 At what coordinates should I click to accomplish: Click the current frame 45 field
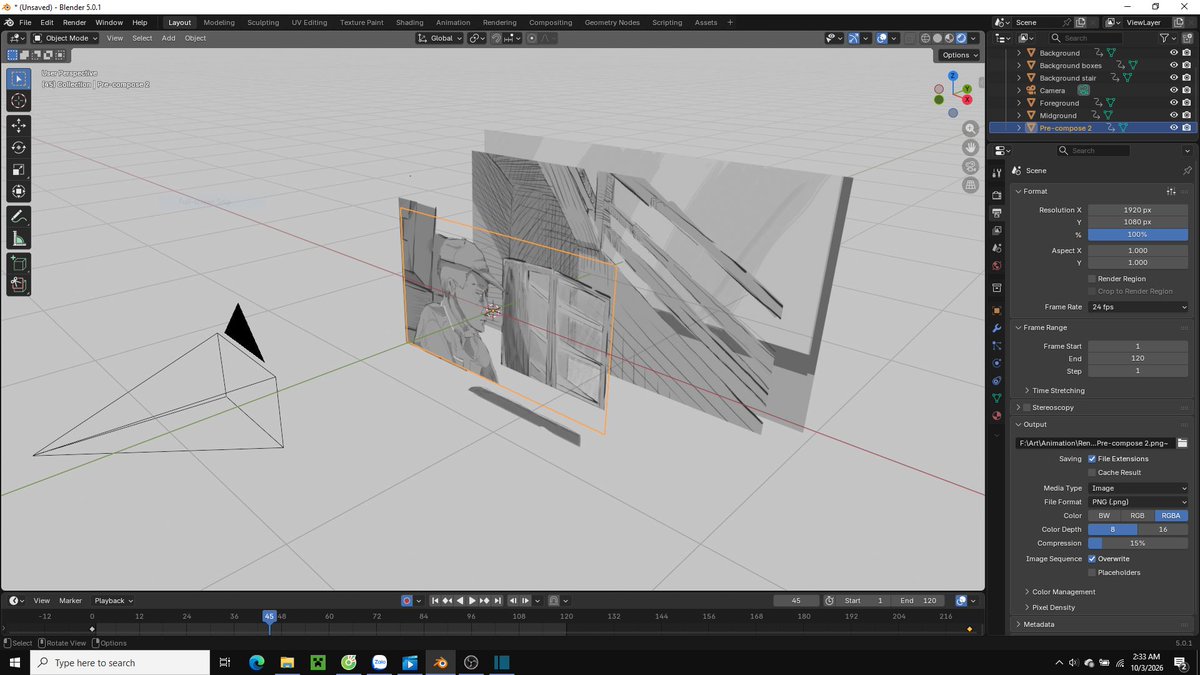pos(797,601)
